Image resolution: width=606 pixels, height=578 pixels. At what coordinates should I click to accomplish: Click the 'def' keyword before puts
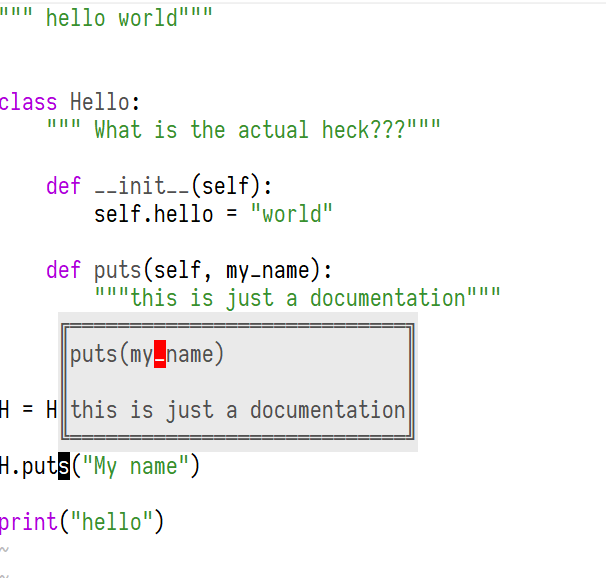click(x=63, y=270)
